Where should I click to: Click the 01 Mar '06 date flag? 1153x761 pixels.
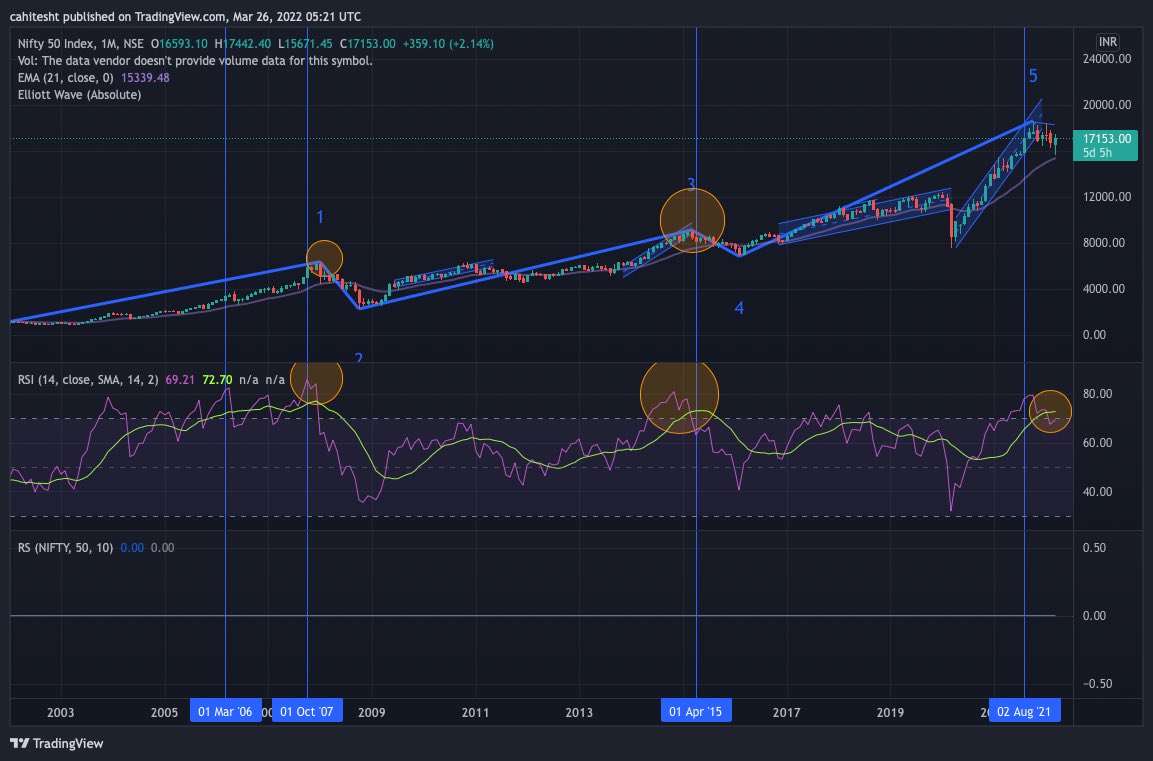tap(226, 711)
